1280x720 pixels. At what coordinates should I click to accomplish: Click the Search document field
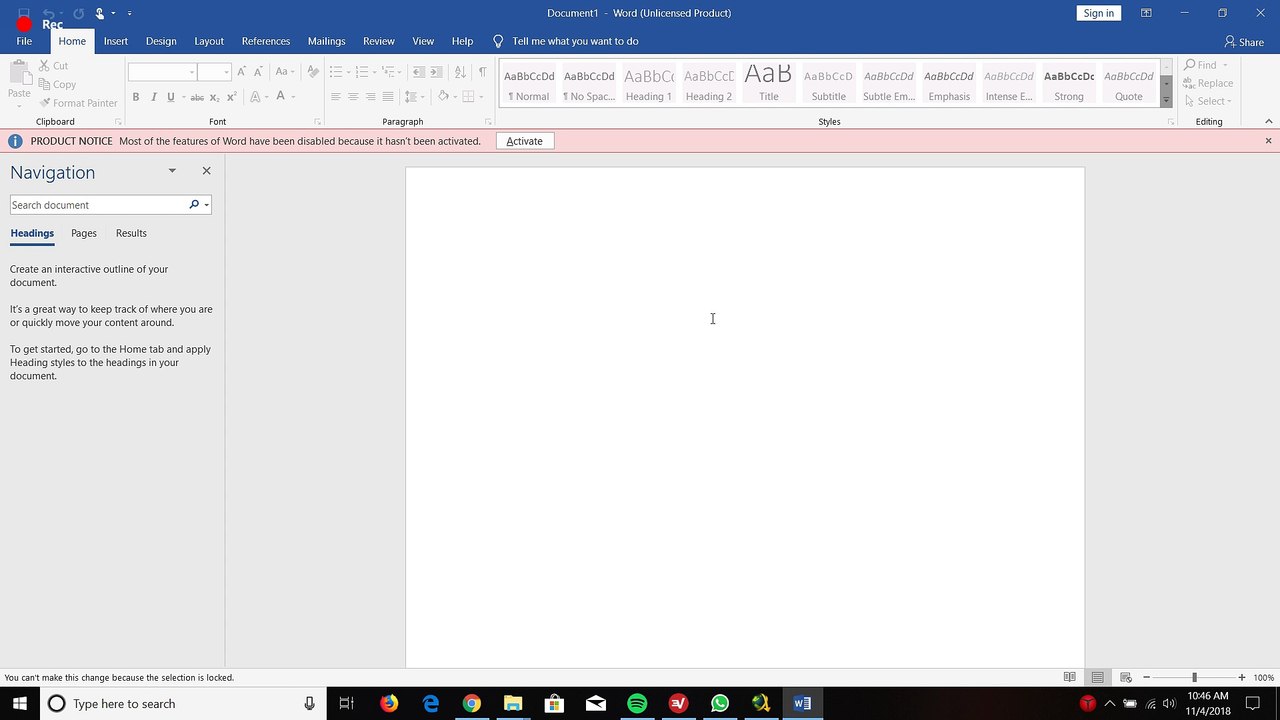98,205
